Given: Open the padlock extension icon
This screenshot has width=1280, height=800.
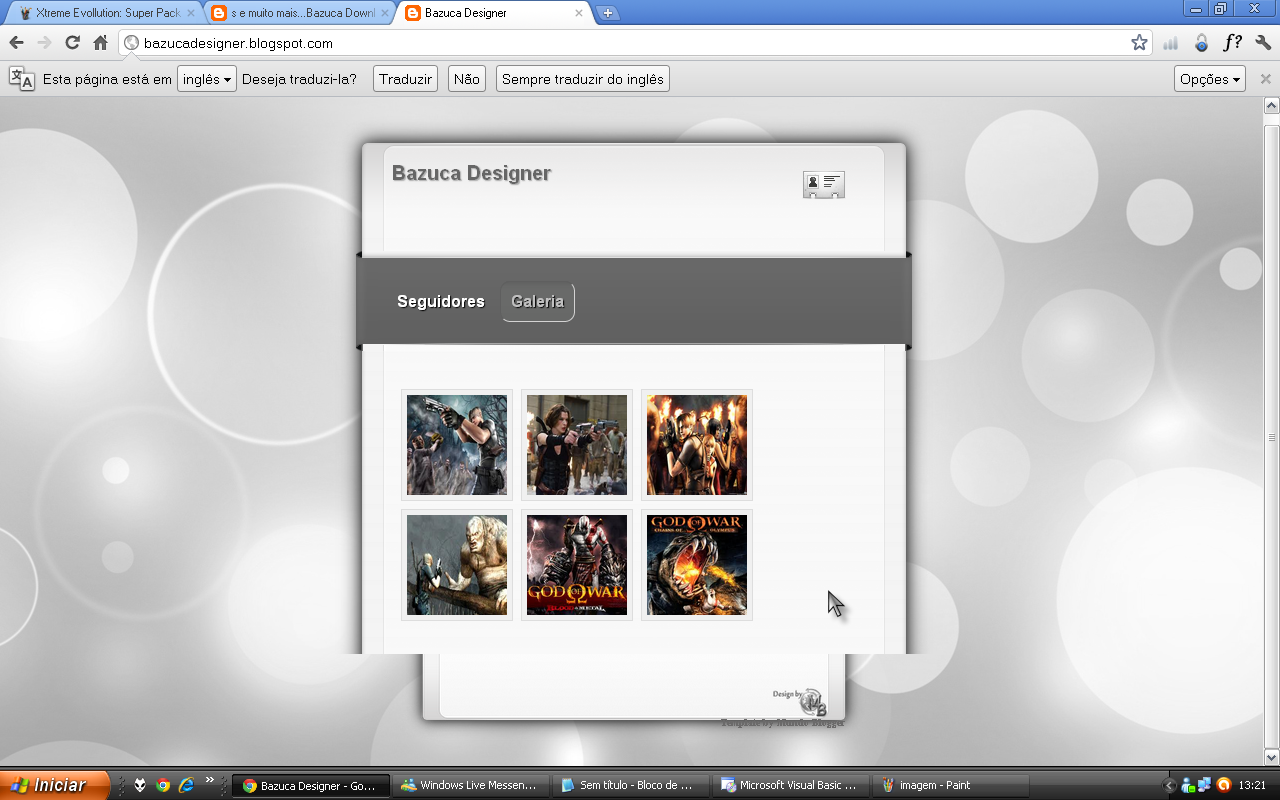Looking at the screenshot, I should coord(1201,43).
